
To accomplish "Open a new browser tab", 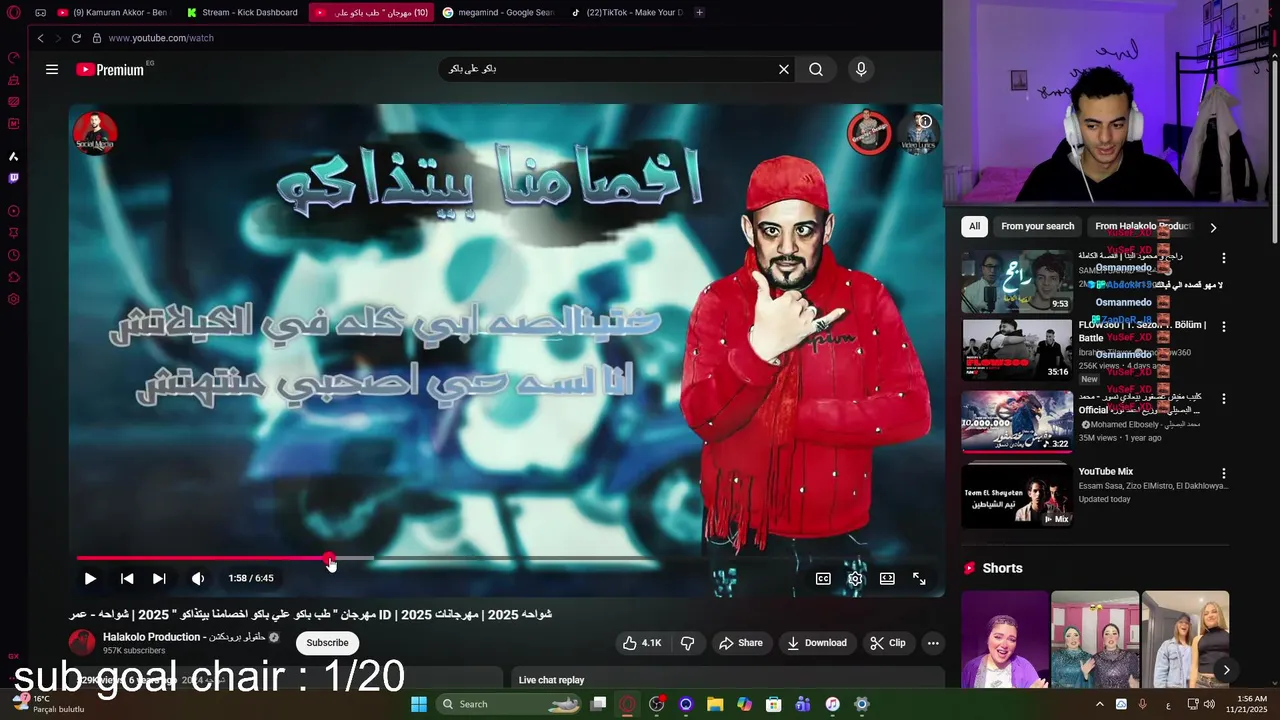I will click(x=699, y=12).
